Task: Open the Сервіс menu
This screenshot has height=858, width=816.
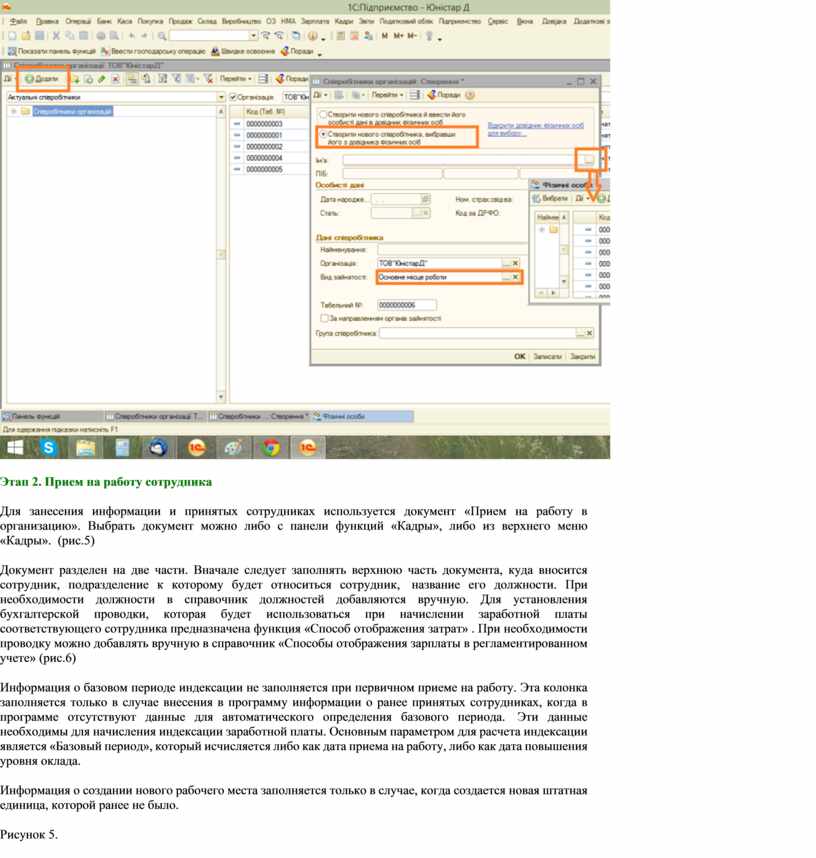Action: (497, 21)
